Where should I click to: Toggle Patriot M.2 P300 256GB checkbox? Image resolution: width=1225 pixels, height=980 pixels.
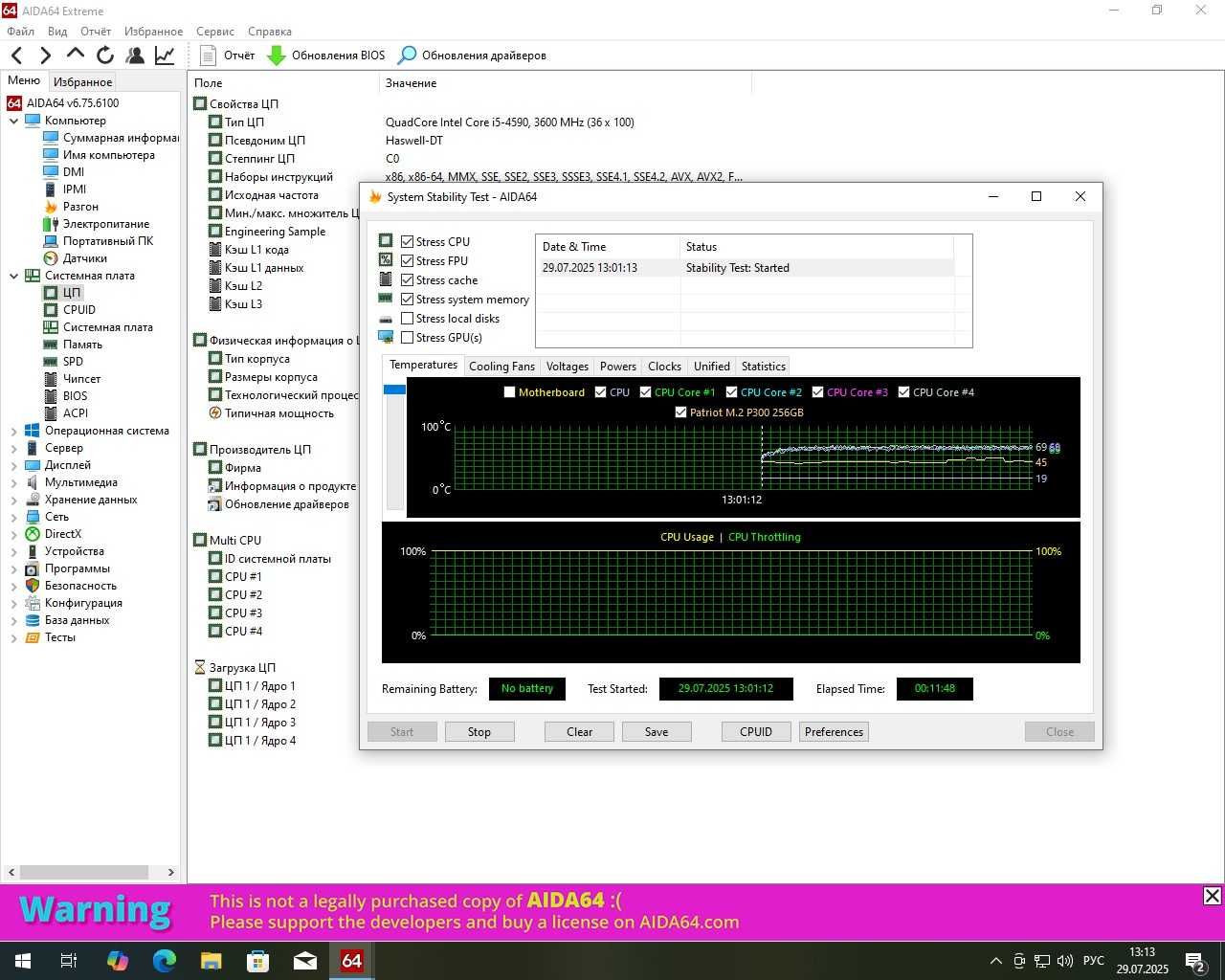click(680, 412)
